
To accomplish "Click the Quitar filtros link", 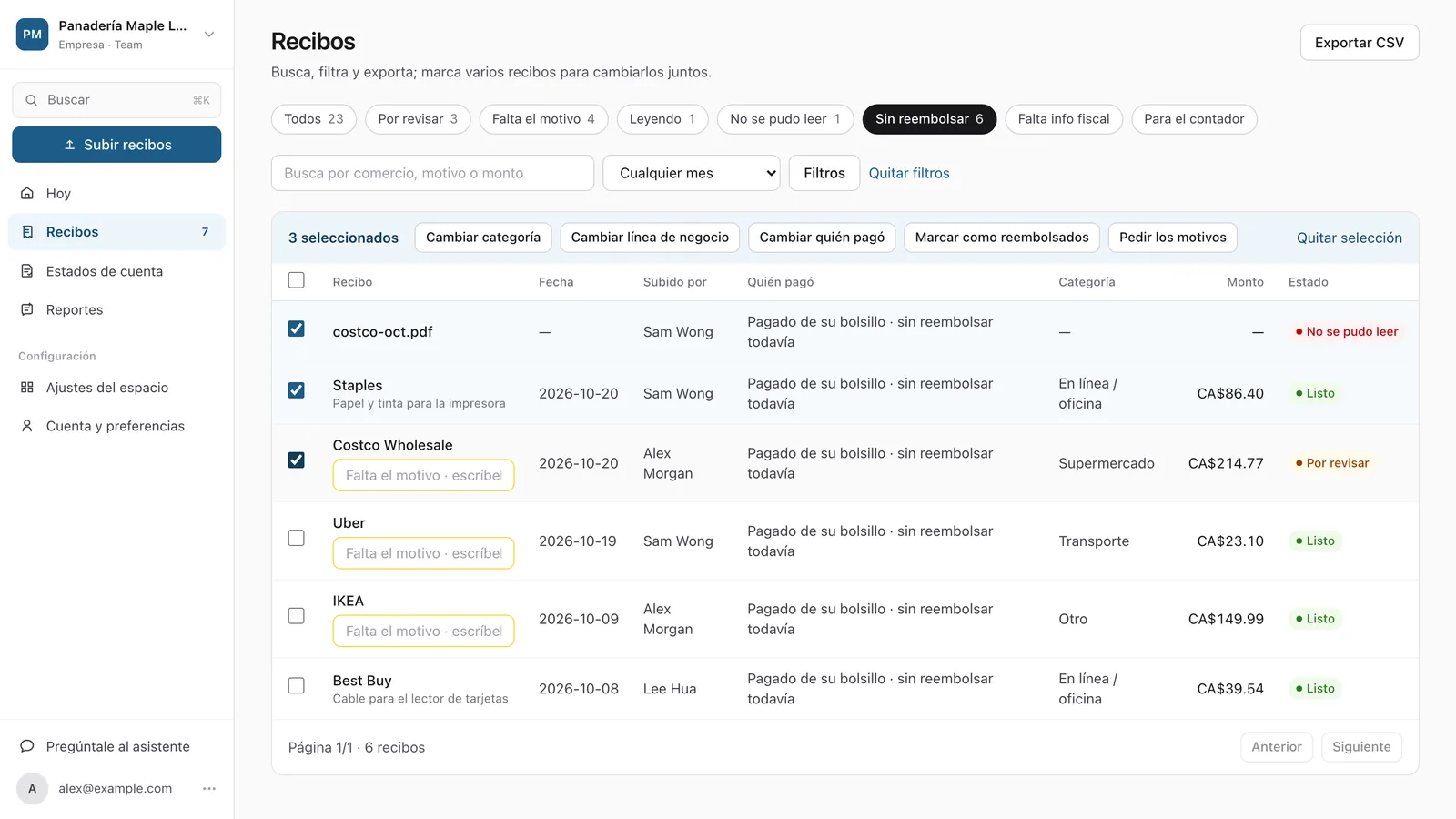I will coord(909,173).
